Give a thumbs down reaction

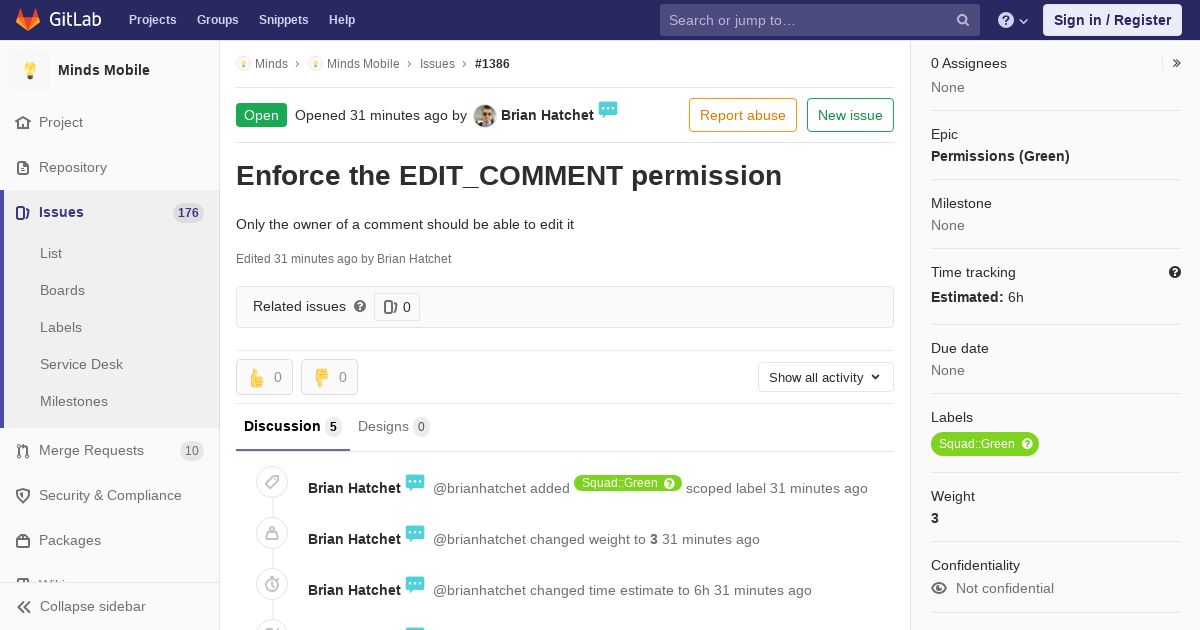(329, 377)
